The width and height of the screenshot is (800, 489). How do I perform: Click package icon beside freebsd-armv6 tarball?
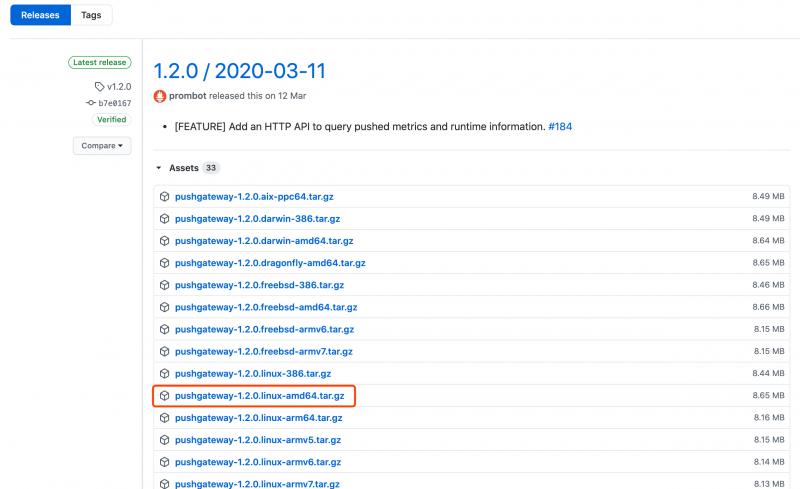pyautogui.click(x=164, y=329)
